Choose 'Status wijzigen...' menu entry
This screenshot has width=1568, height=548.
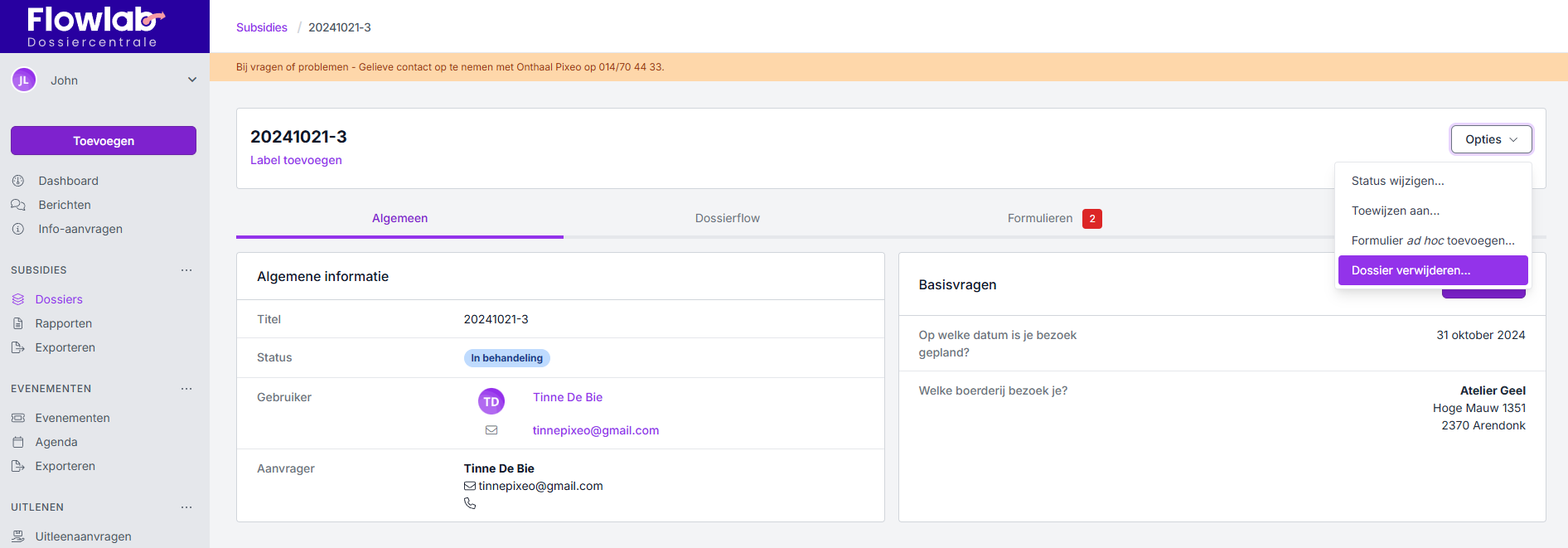[1397, 181]
